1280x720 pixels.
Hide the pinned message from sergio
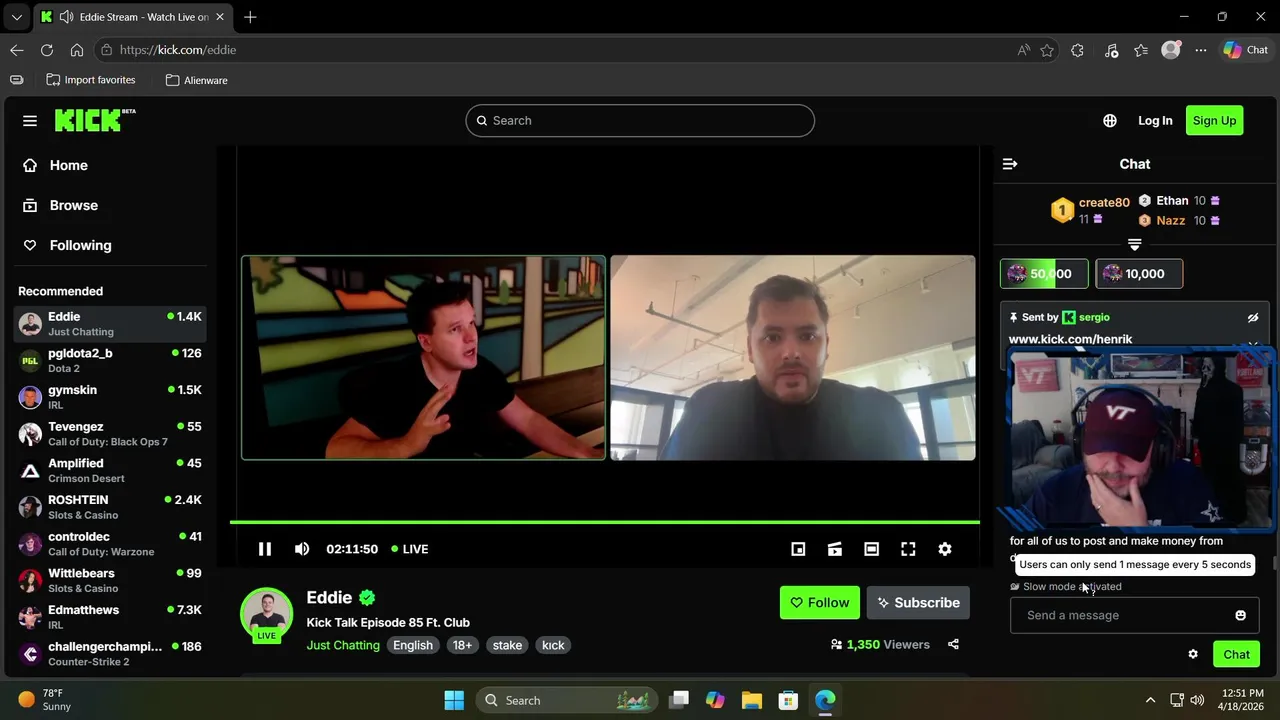pos(1253,318)
